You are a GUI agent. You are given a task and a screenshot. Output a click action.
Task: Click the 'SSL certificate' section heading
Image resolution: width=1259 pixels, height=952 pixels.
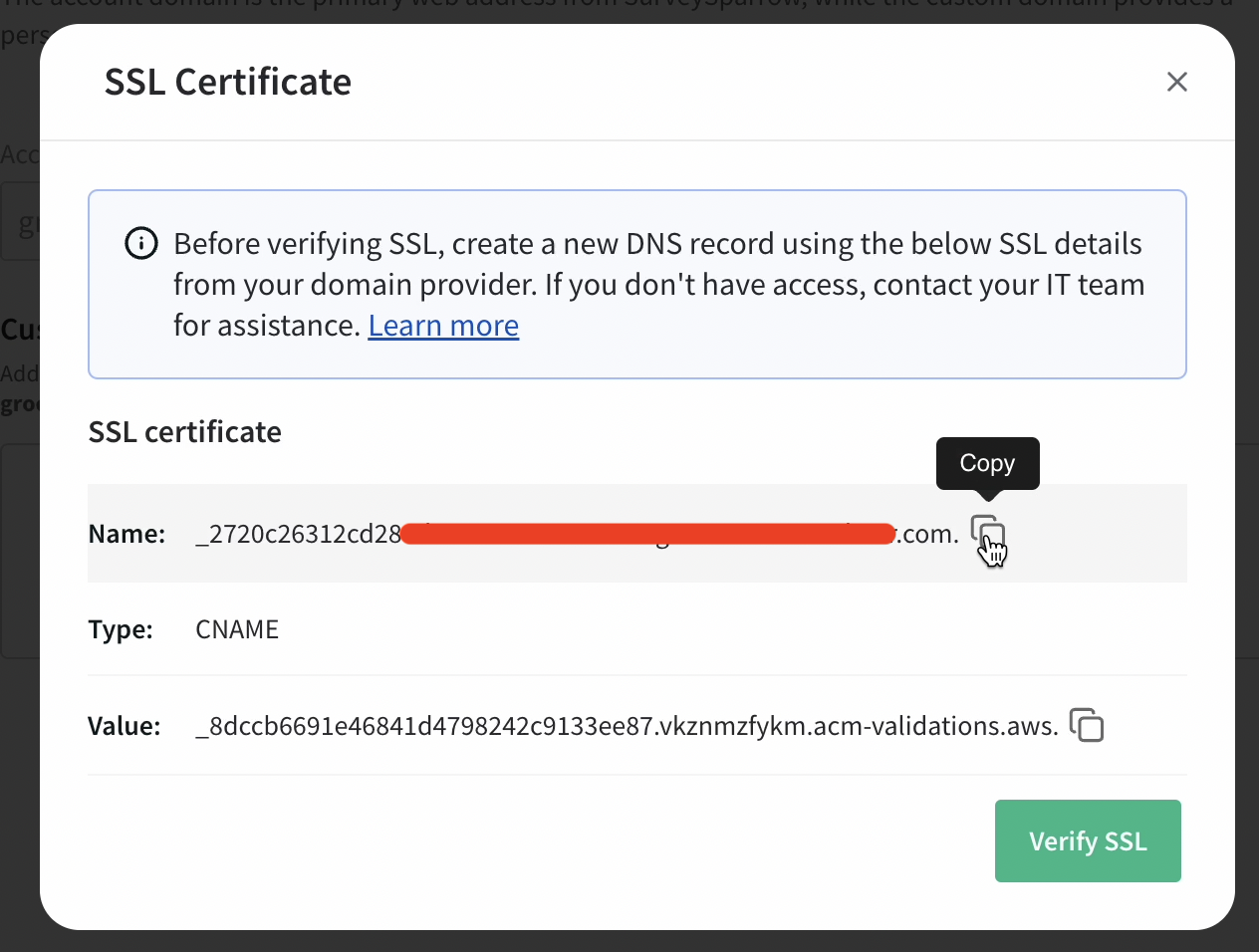coord(185,431)
